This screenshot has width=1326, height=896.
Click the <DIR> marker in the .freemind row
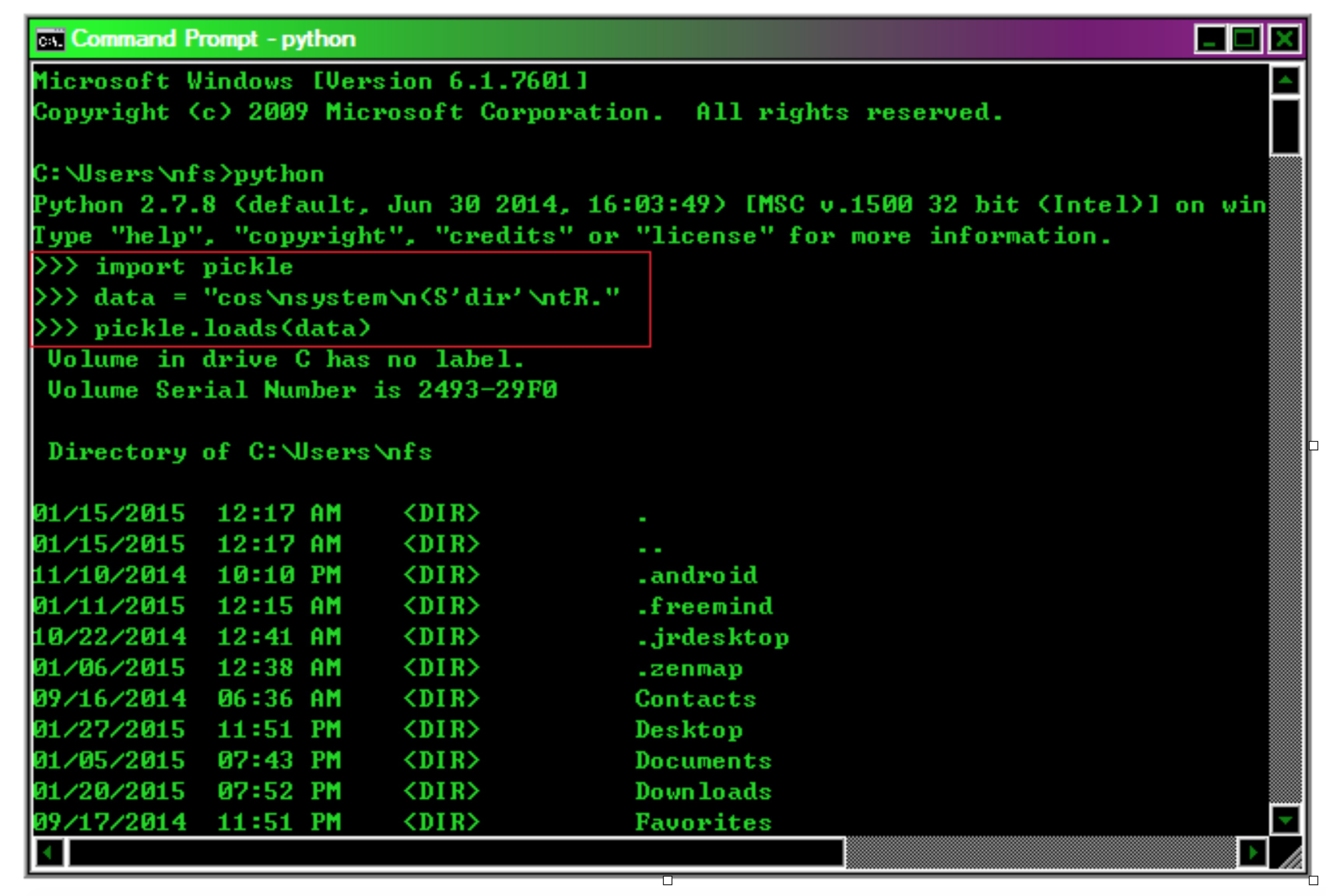[x=441, y=606]
